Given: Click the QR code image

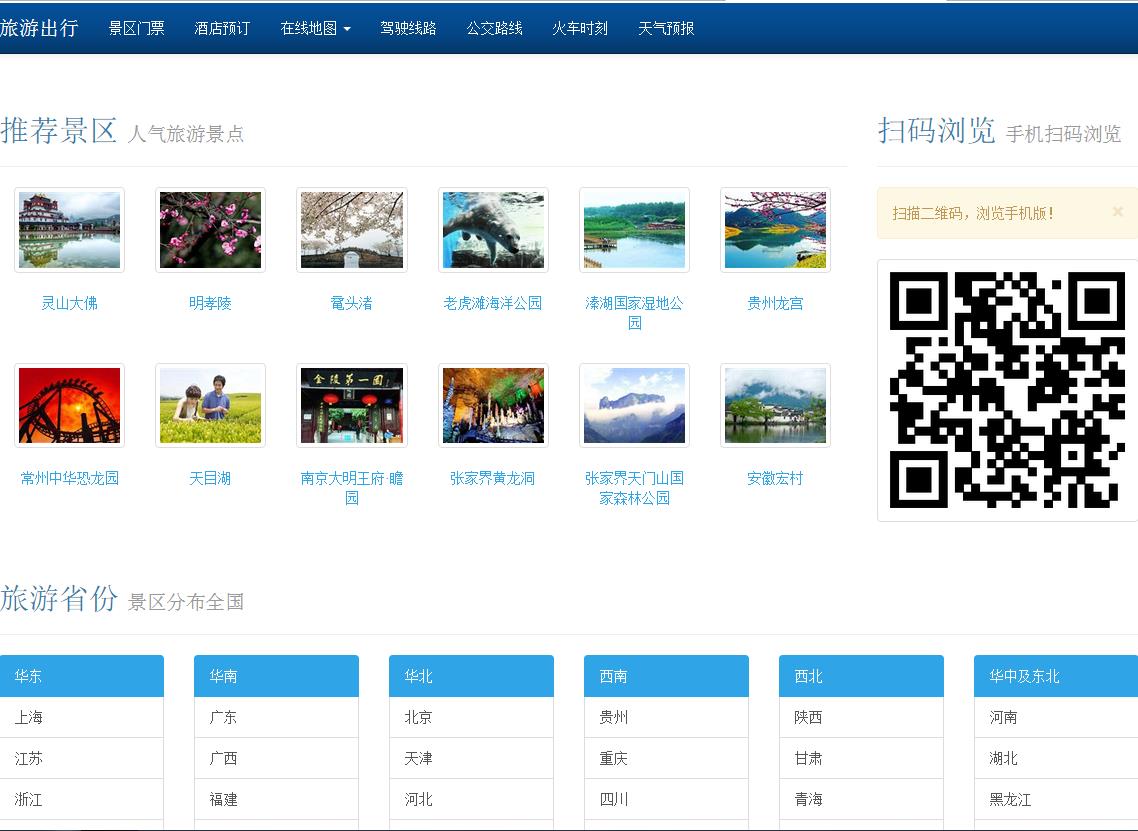Looking at the screenshot, I should pos(1007,390).
